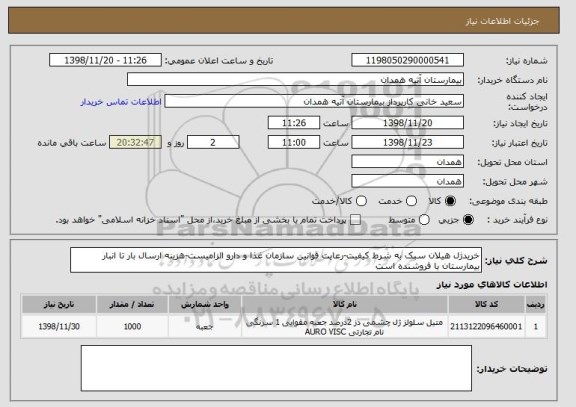Click the جعبه unit cell
576x407 pixels.
click(x=205, y=327)
